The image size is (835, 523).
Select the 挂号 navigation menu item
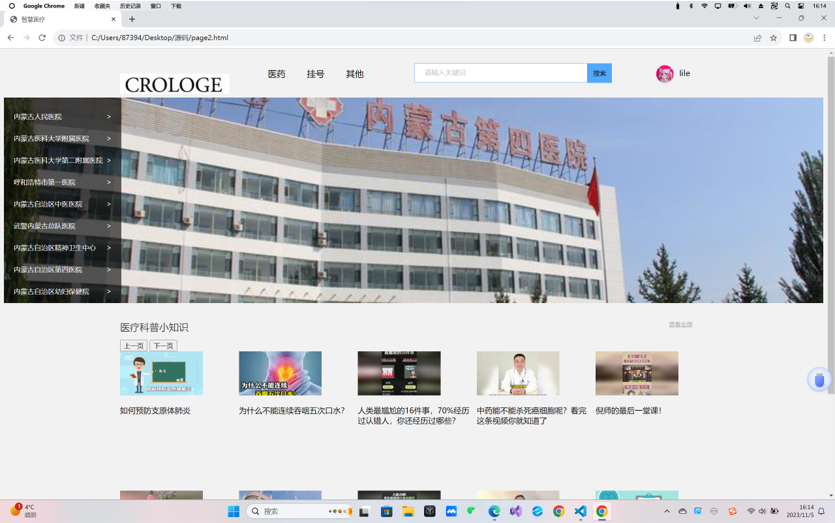tap(315, 74)
